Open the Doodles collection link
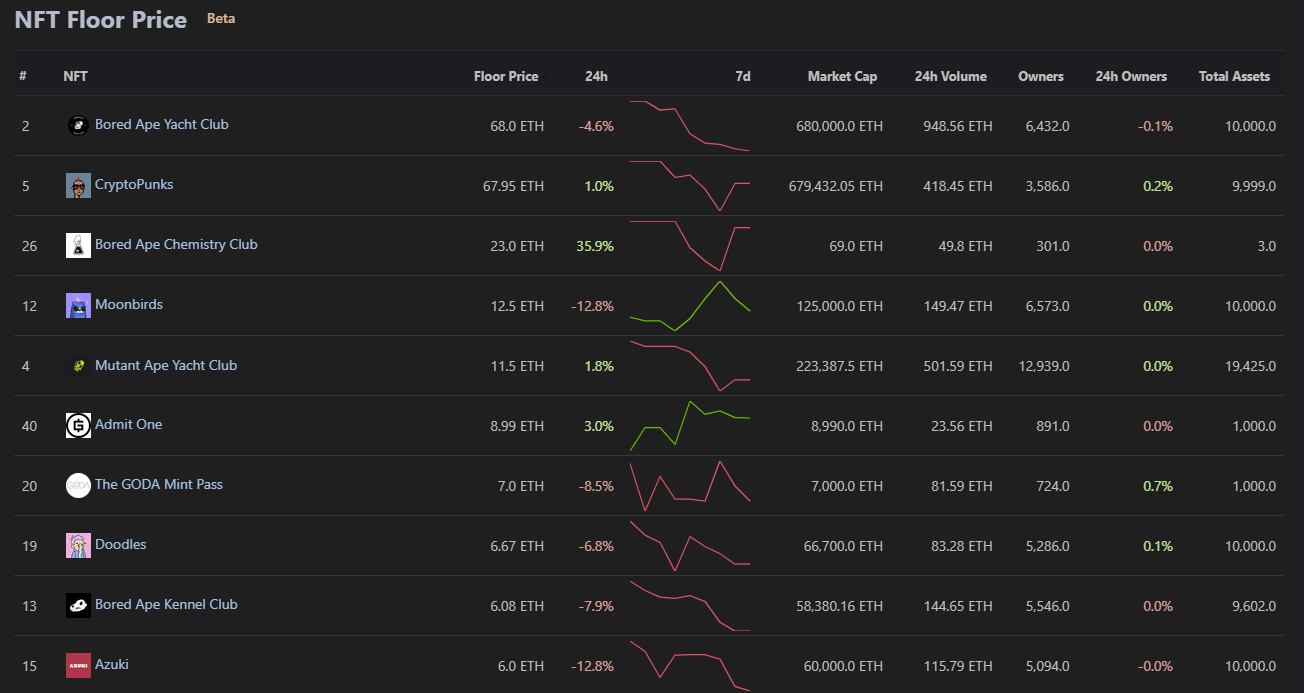Image resolution: width=1304 pixels, height=693 pixels. point(121,545)
